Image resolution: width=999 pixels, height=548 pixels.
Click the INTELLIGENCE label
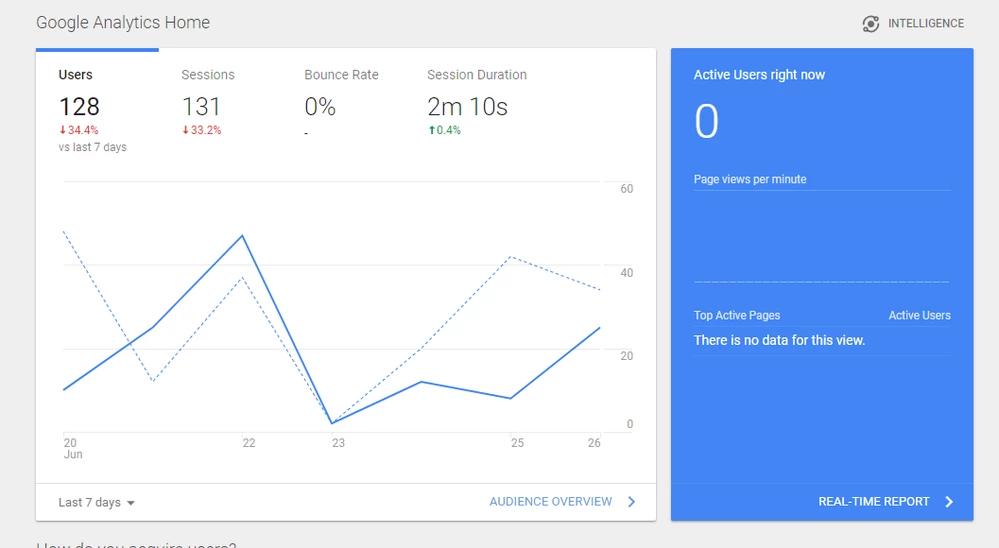[x=926, y=24]
